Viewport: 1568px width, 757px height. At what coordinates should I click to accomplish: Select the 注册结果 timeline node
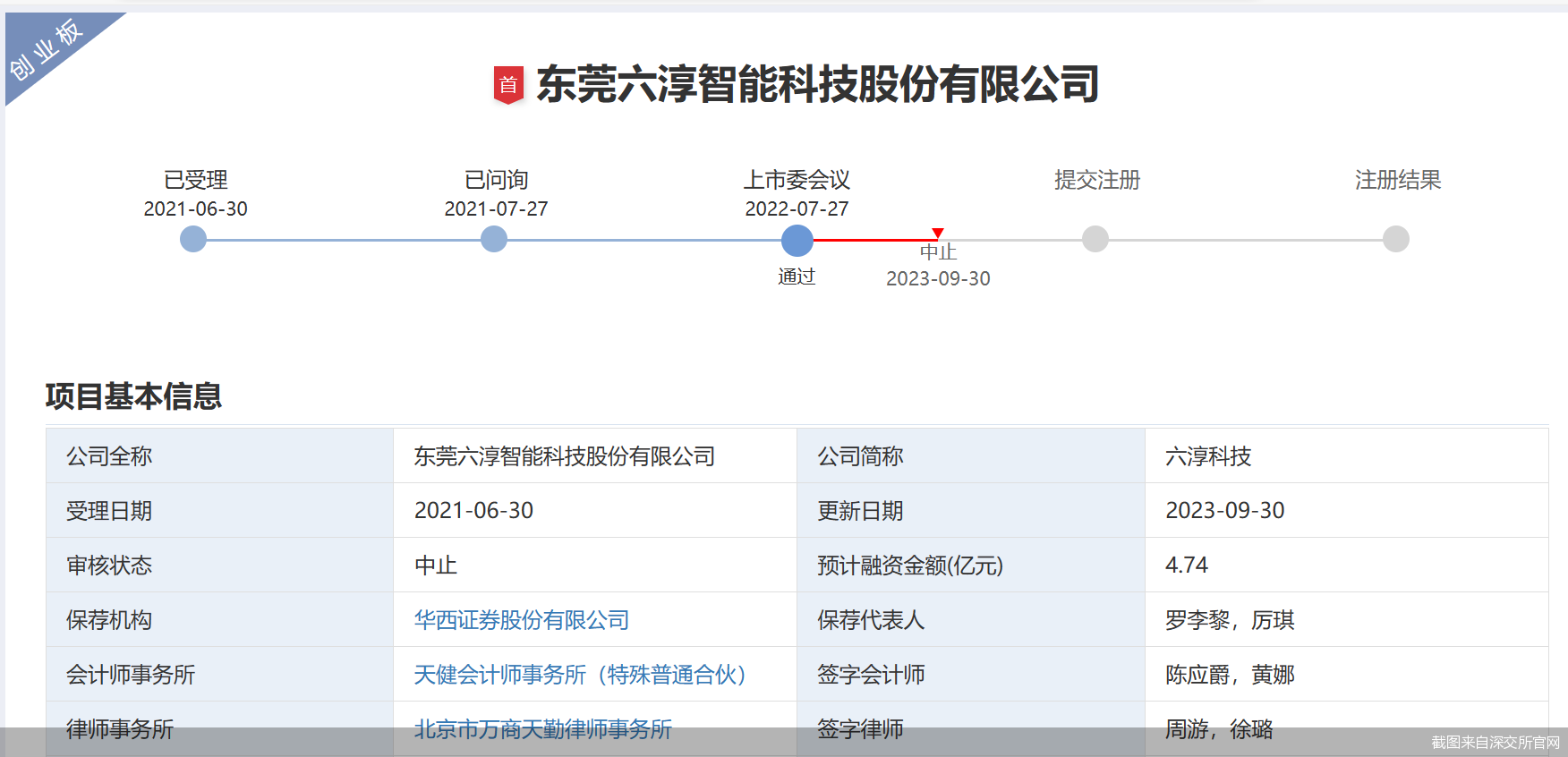pyautogui.click(x=1396, y=239)
